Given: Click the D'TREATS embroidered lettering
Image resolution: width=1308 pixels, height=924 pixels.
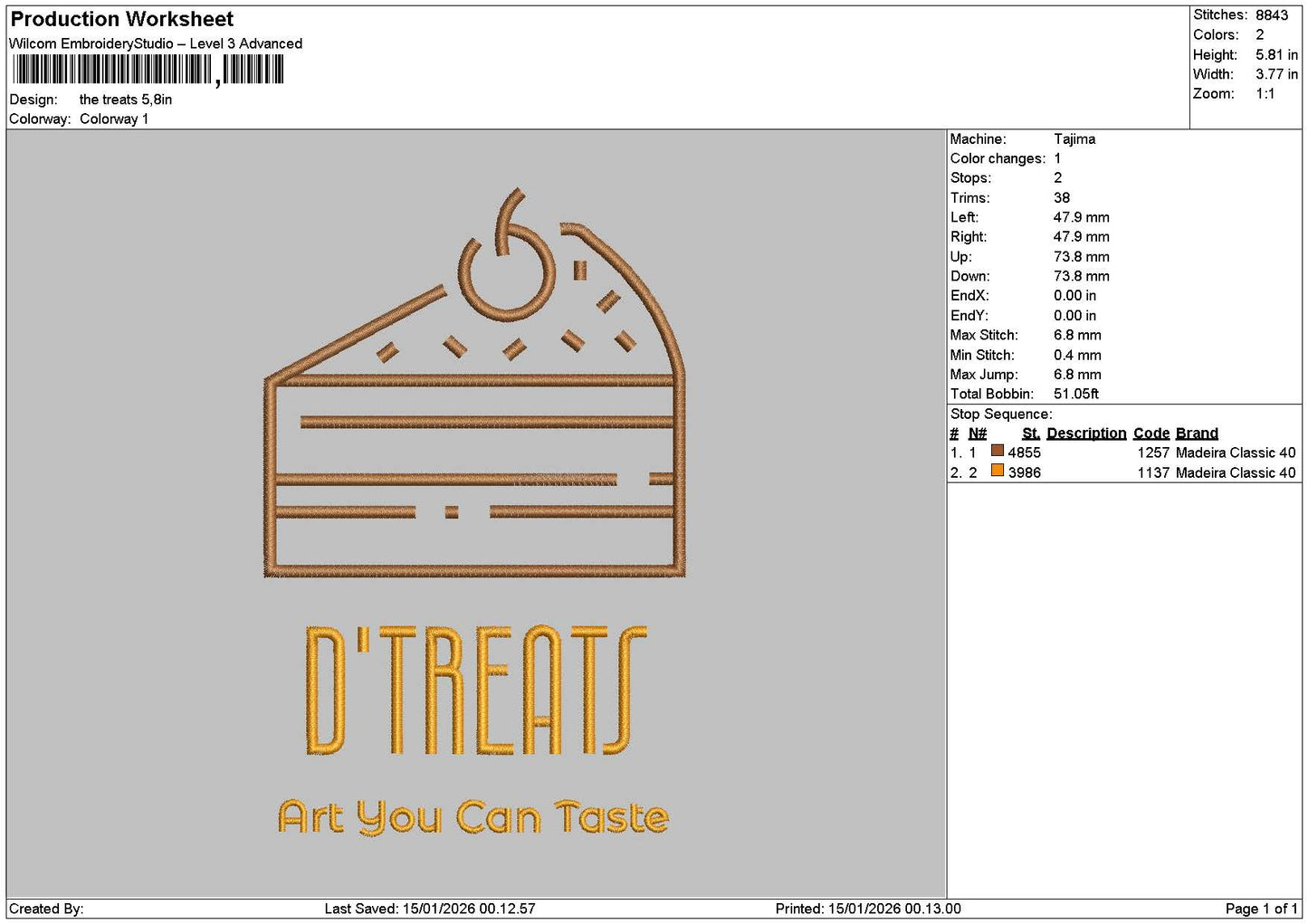Looking at the screenshot, I should point(476,691).
